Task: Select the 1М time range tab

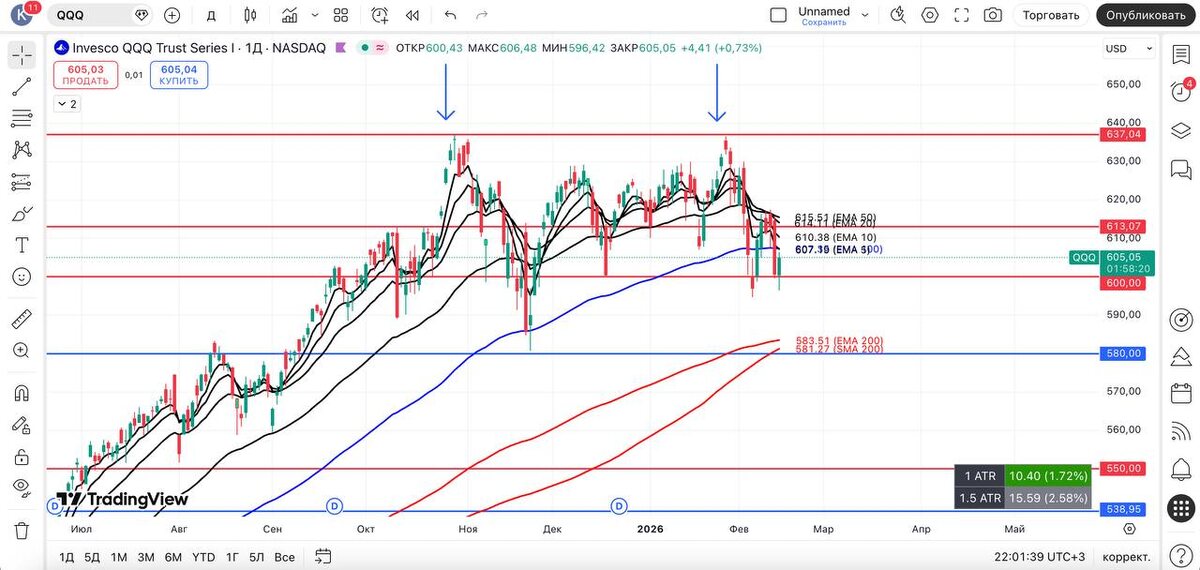Action: (x=119, y=557)
